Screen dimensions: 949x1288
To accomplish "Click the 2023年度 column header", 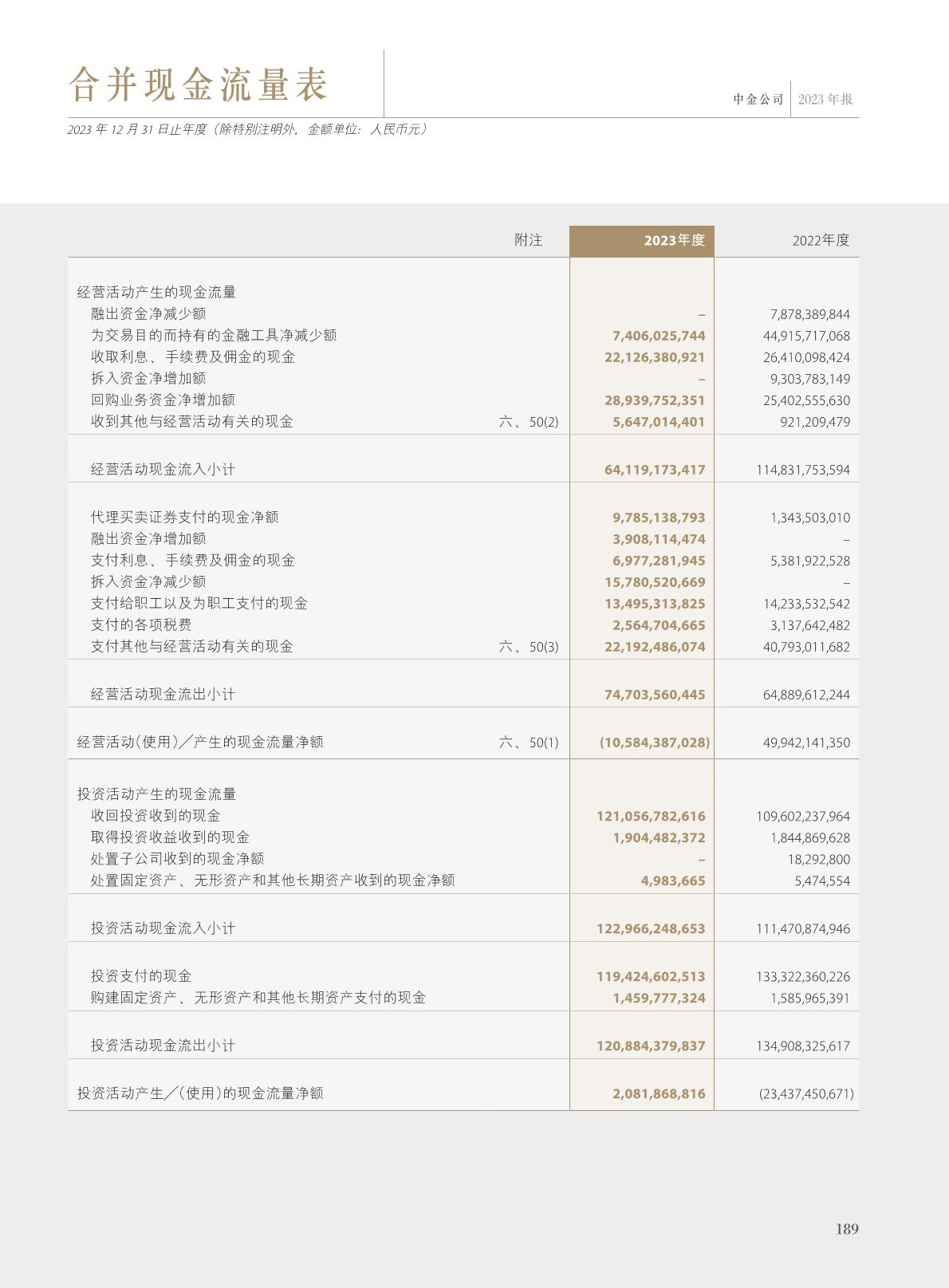I will click(674, 240).
